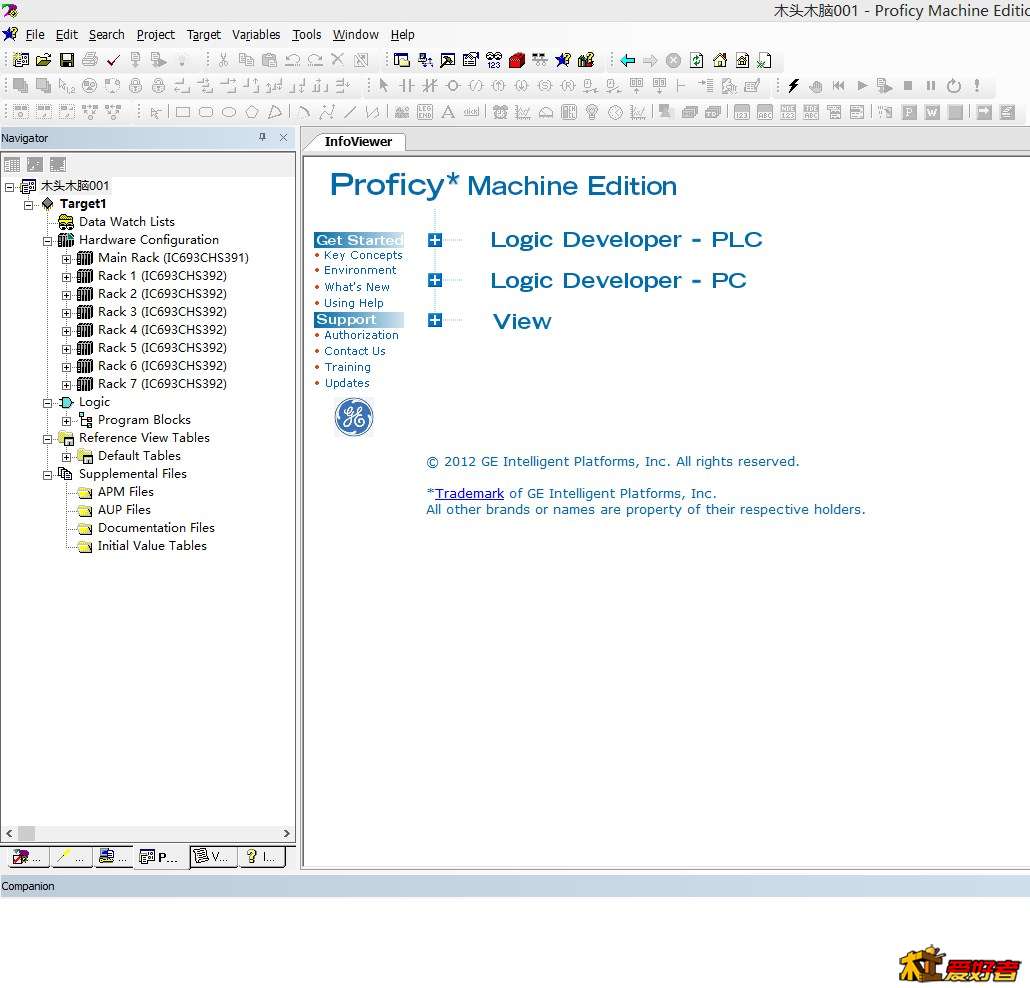Expand Rack 3 (IC693CHS392)

click(66, 313)
